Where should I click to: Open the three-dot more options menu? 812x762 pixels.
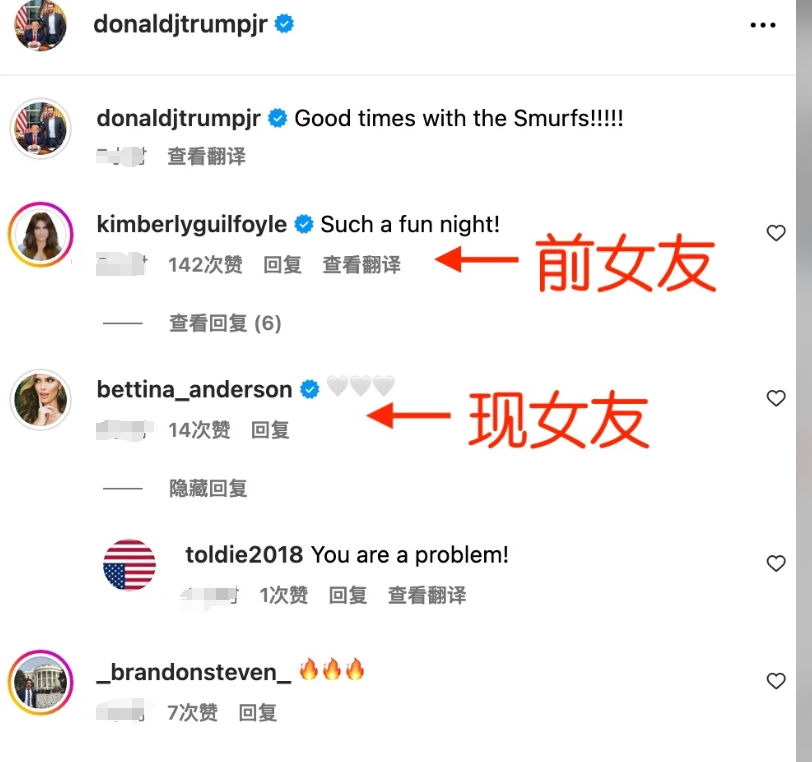[x=763, y=25]
